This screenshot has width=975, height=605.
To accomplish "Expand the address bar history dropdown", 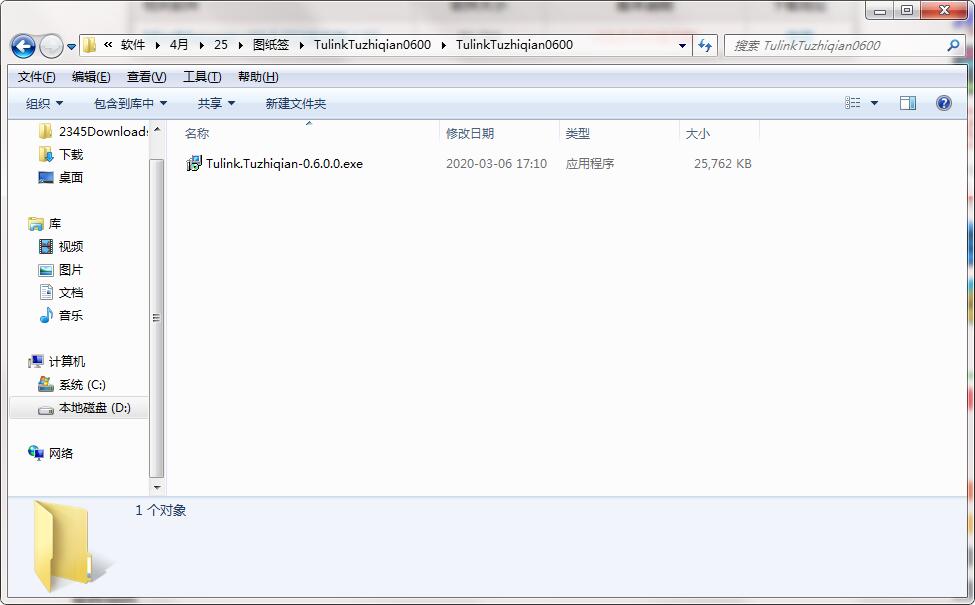I will click(x=682, y=45).
